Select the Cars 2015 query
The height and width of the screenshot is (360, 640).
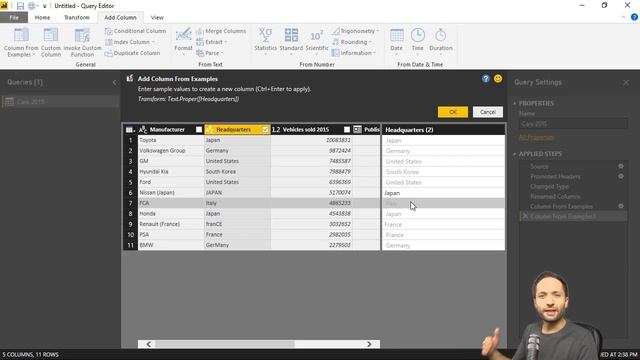point(60,102)
